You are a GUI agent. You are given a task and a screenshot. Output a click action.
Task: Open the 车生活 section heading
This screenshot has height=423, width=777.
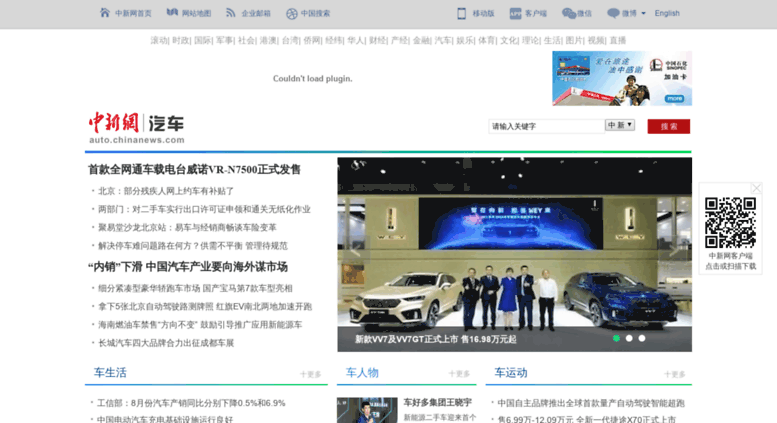(110, 373)
